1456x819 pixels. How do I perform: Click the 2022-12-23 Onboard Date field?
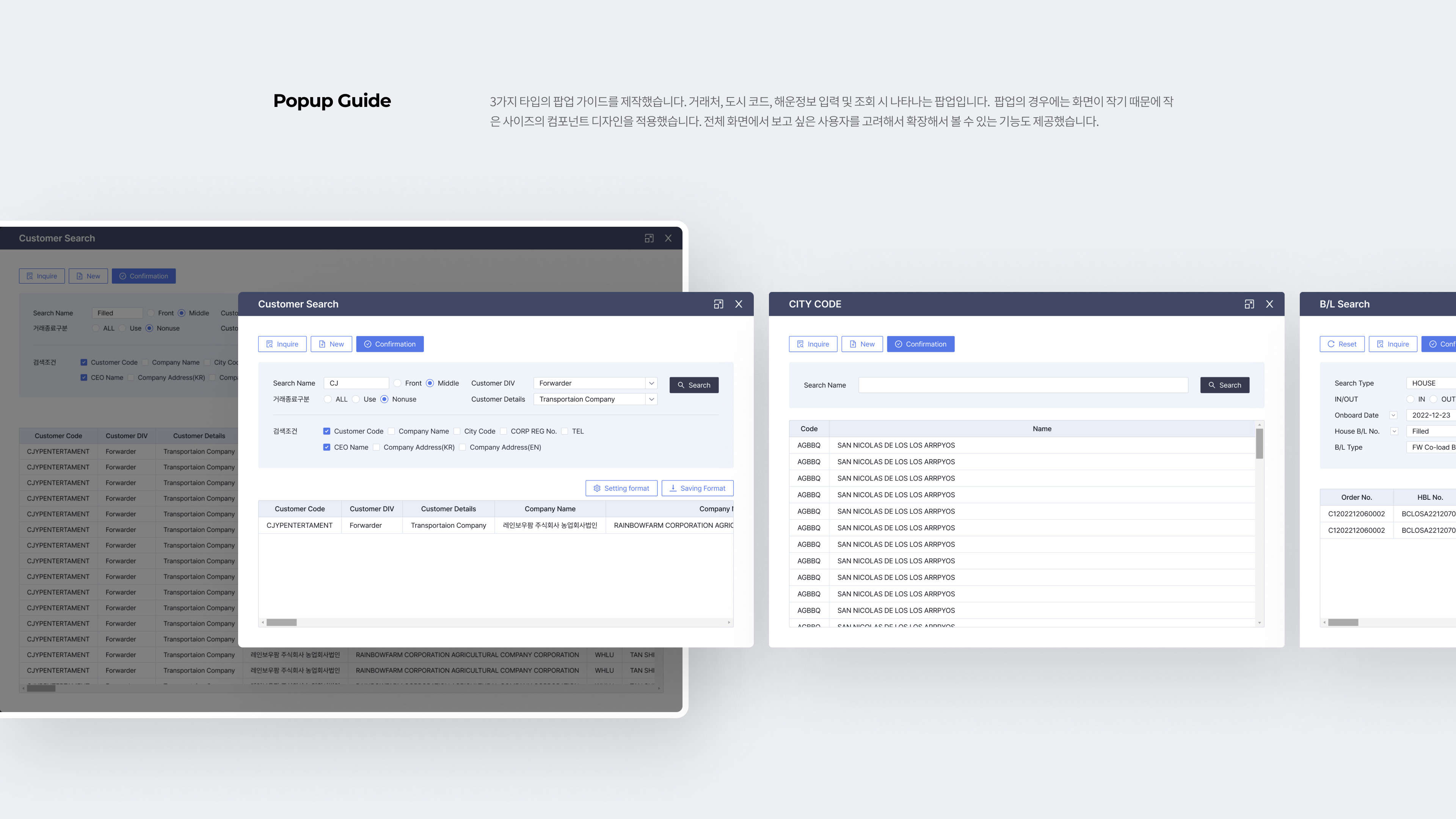(x=1431, y=416)
